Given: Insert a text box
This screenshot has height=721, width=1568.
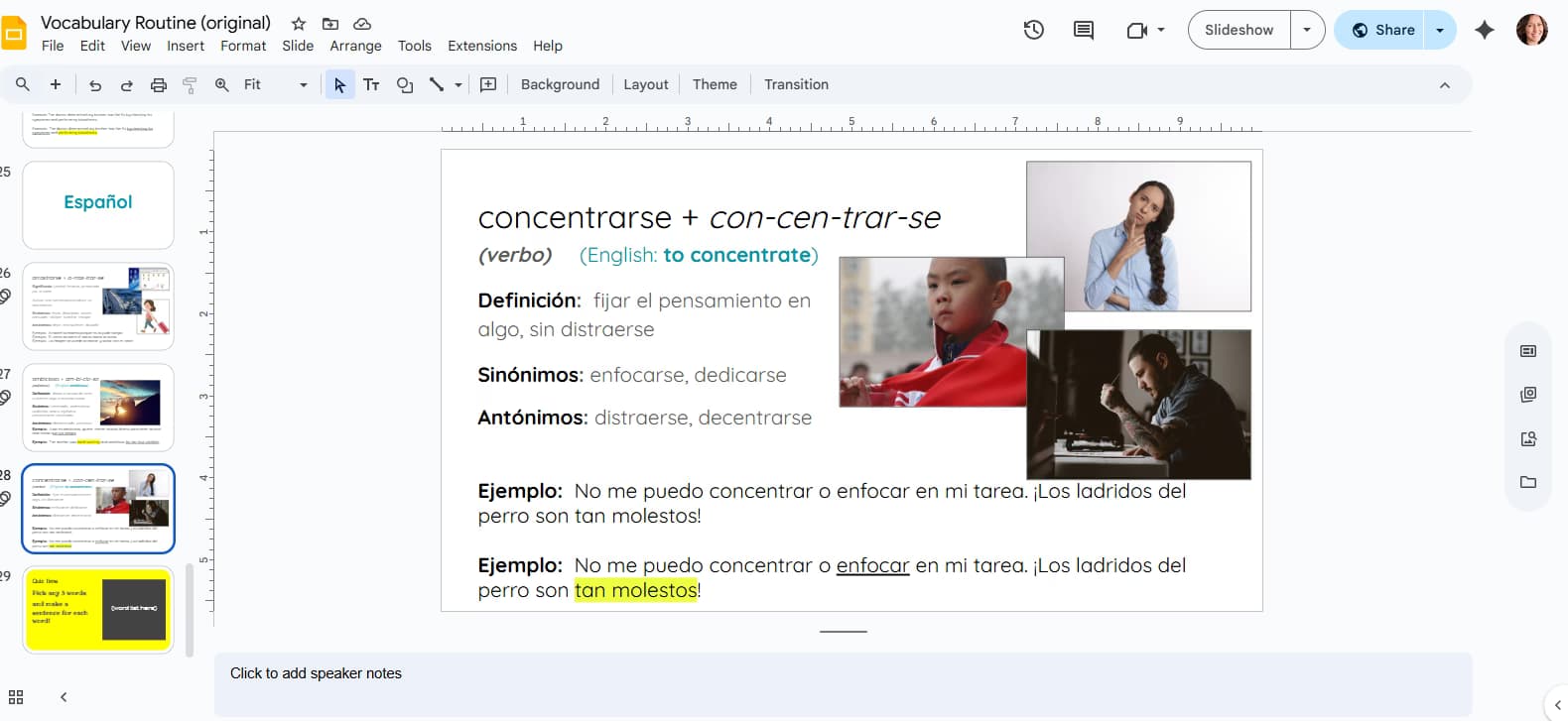Looking at the screenshot, I should coord(371,85).
